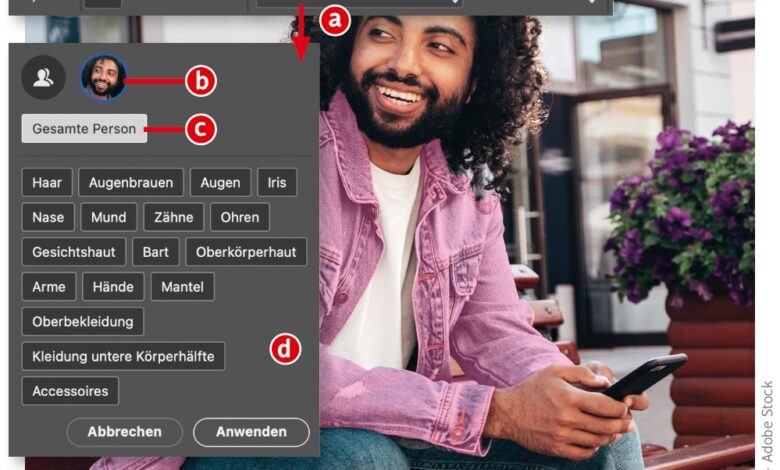Select the bearded man's face thumbnail

click(103, 78)
